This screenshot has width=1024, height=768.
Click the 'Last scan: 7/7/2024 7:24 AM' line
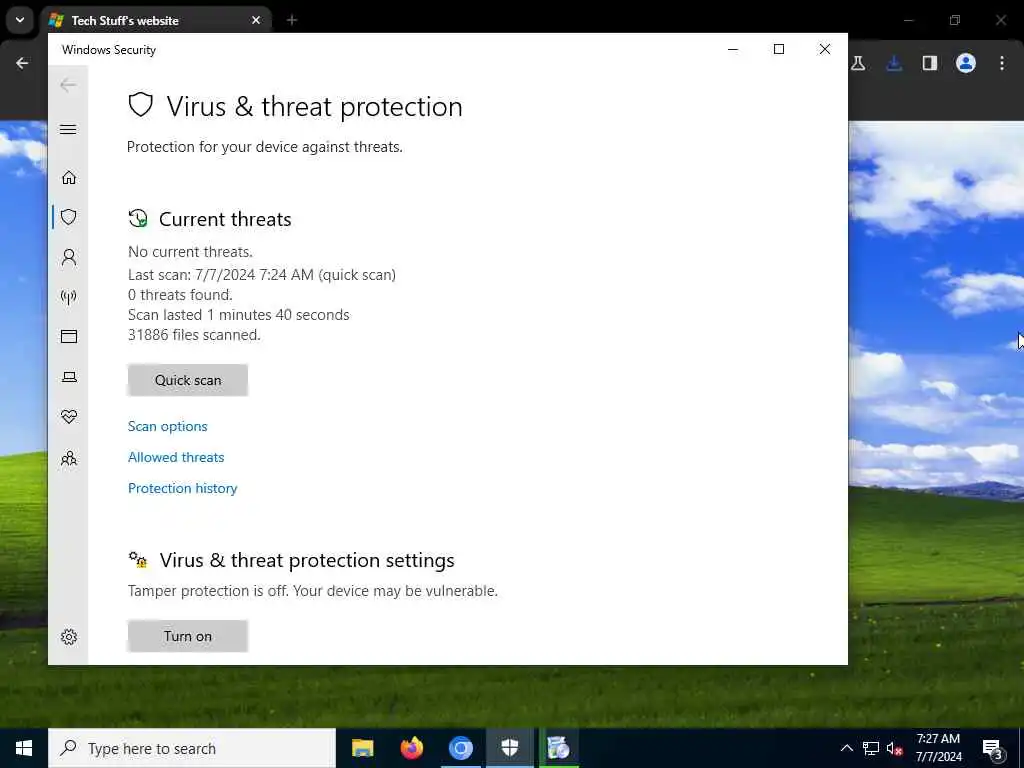(x=262, y=275)
